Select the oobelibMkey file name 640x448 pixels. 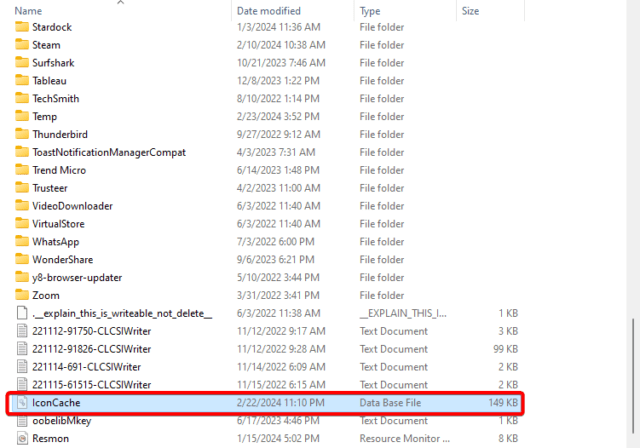pos(62,421)
